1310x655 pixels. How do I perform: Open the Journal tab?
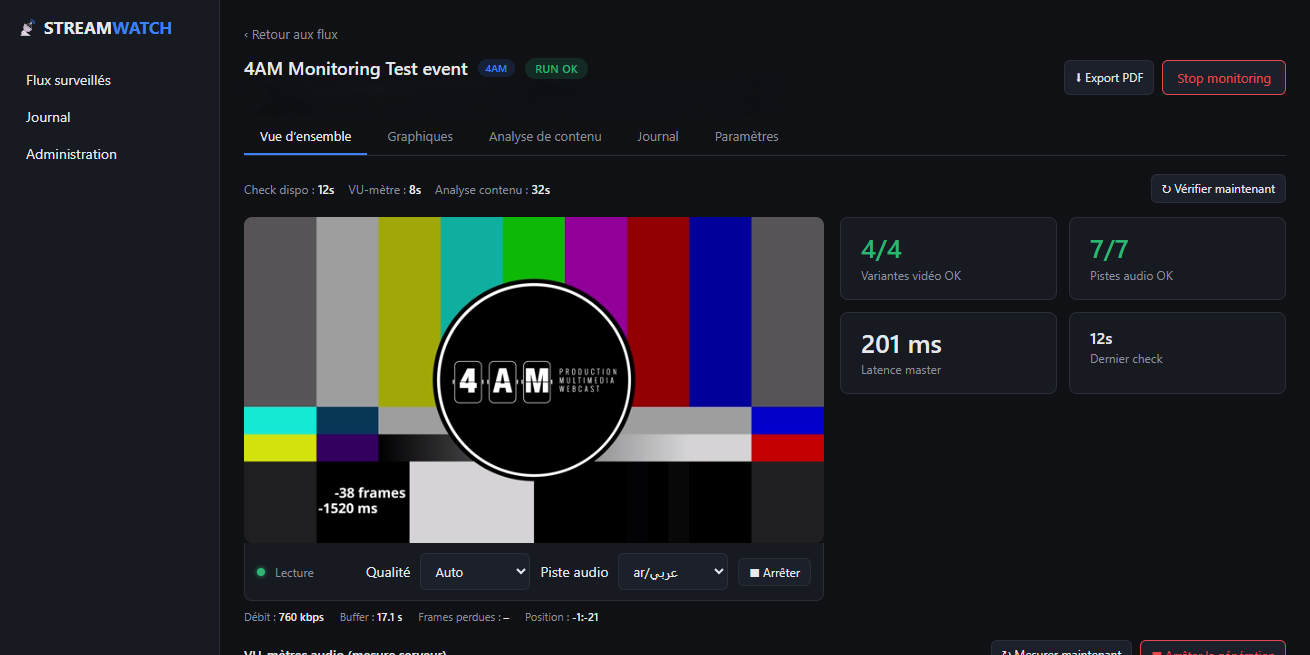click(658, 136)
